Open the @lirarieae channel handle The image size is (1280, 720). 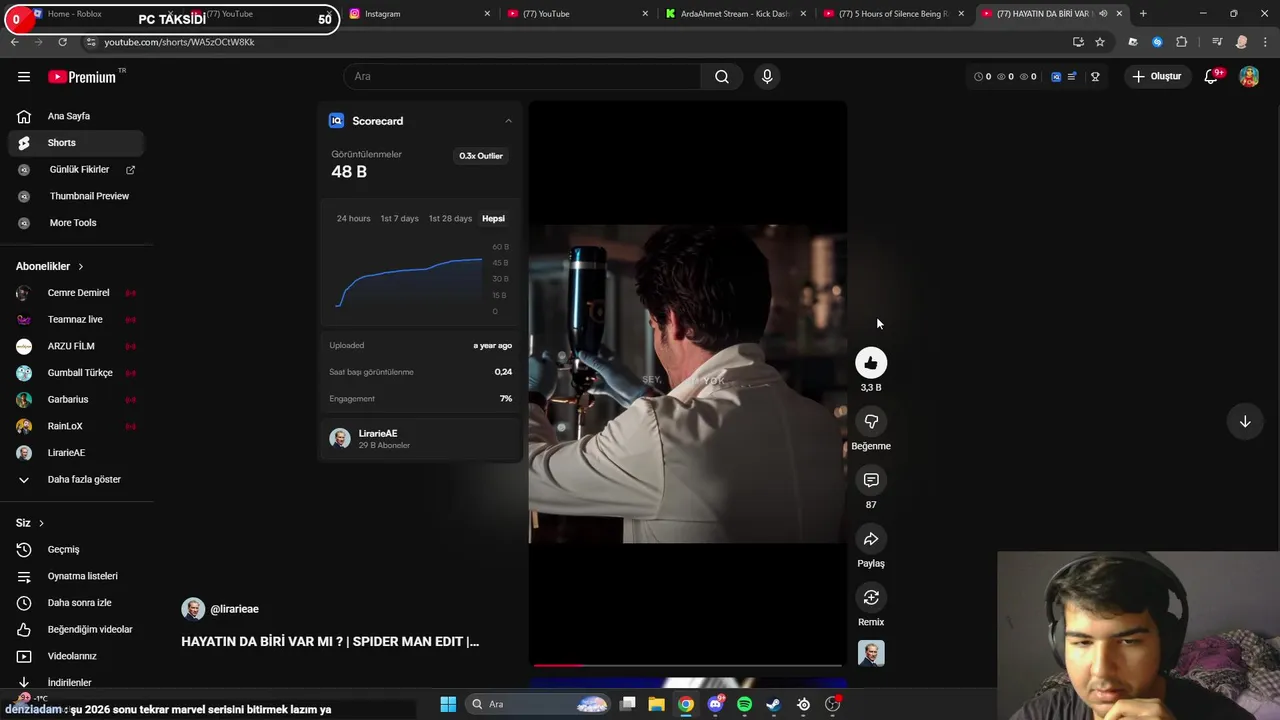[x=234, y=609]
